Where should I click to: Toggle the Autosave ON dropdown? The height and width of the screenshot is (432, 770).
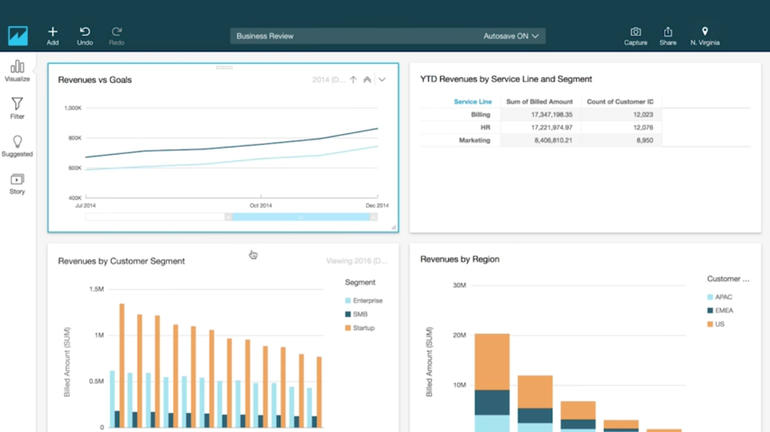(512, 36)
